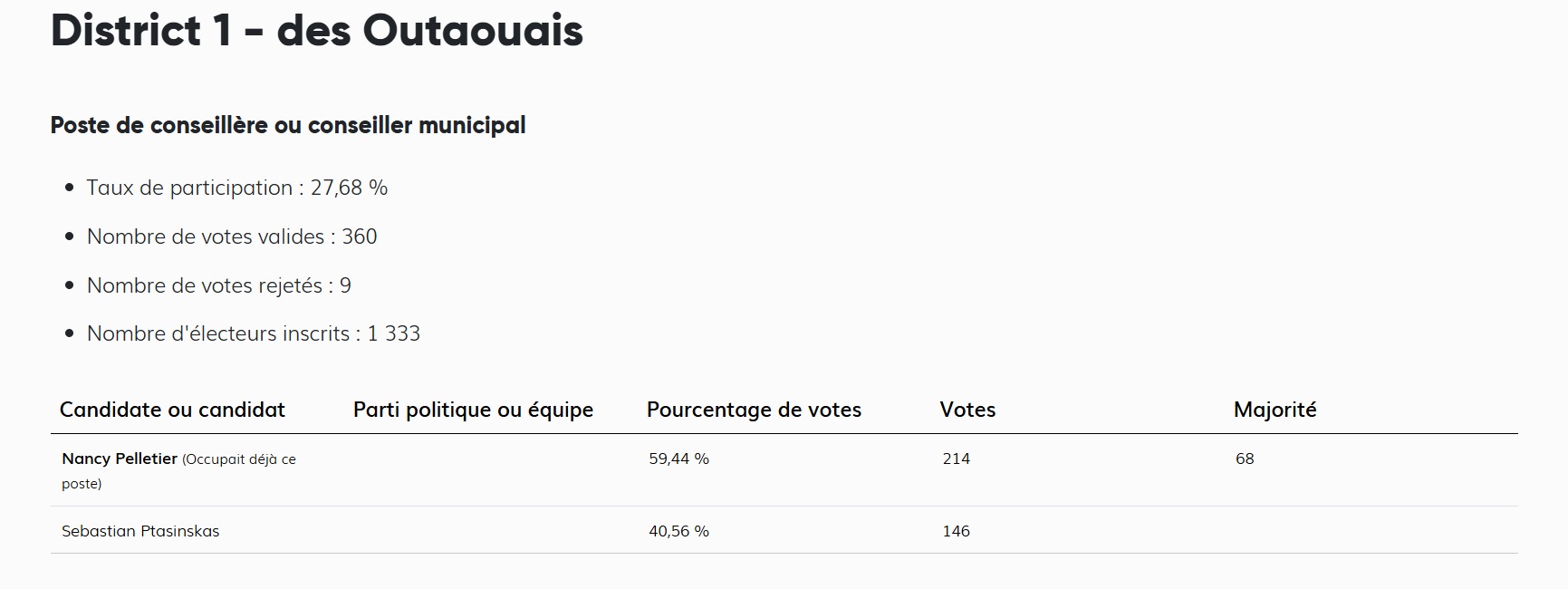Image resolution: width=1568 pixels, height=589 pixels.
Task: Click the Candidate ou candidat column header
Action: (x=172, y=410)
